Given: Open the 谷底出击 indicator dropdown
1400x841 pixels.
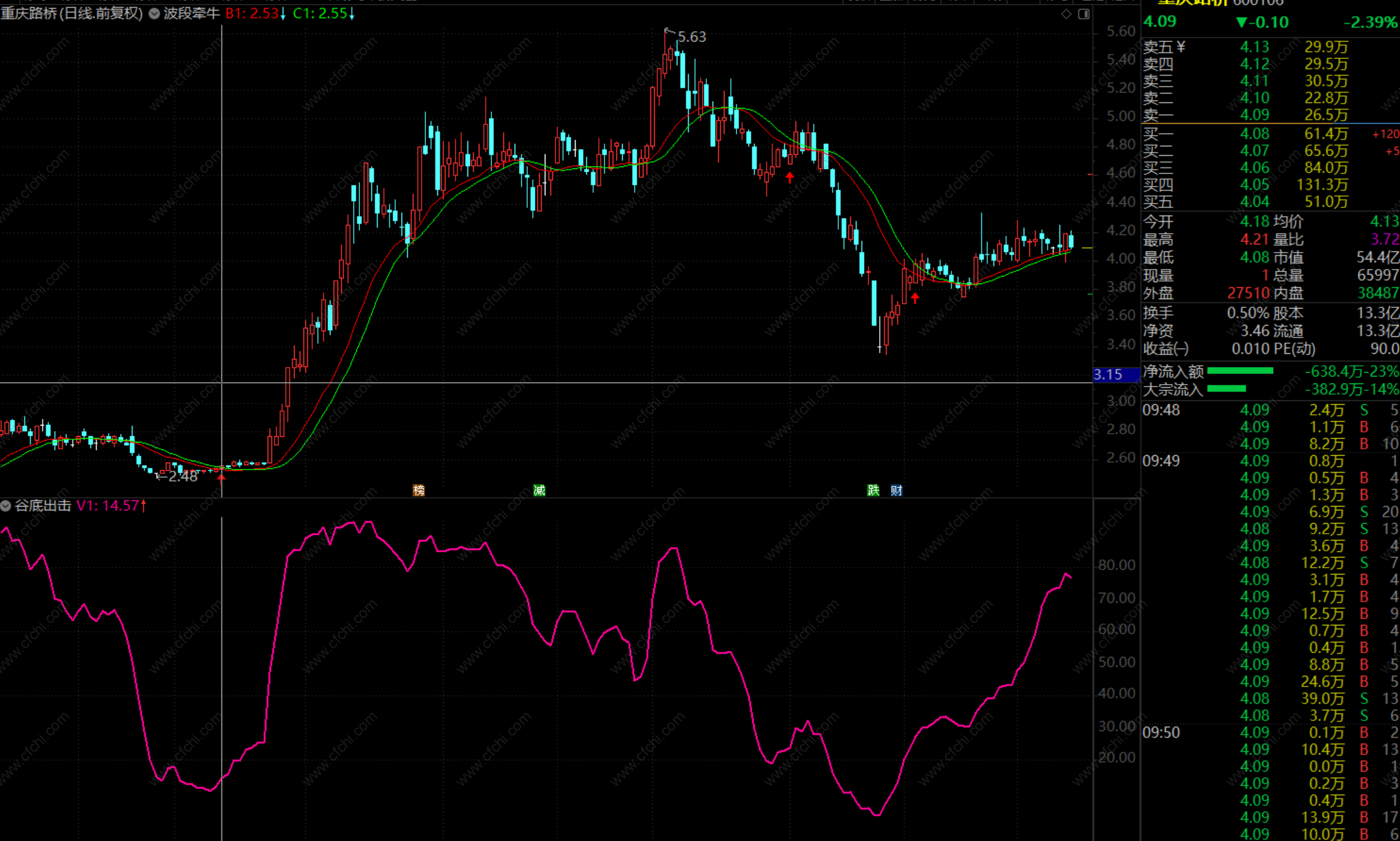Looking at the screenshot, I should tap(6, 506).
